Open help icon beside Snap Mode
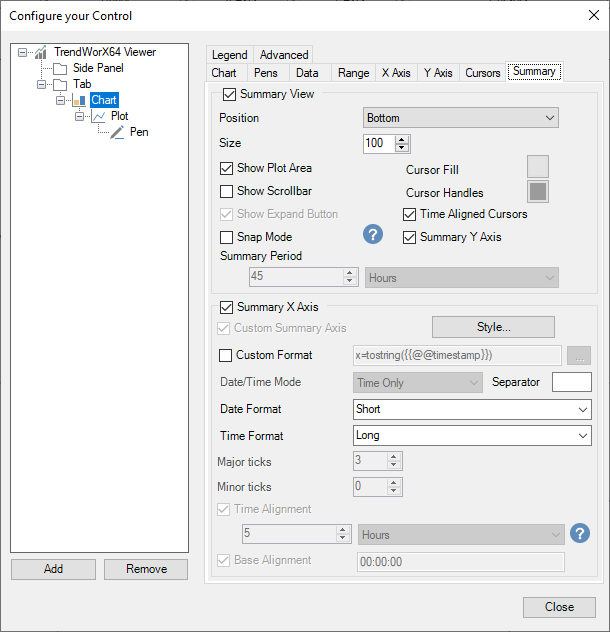The width and height of the screenshot is (610, 632). coord(373,235)
